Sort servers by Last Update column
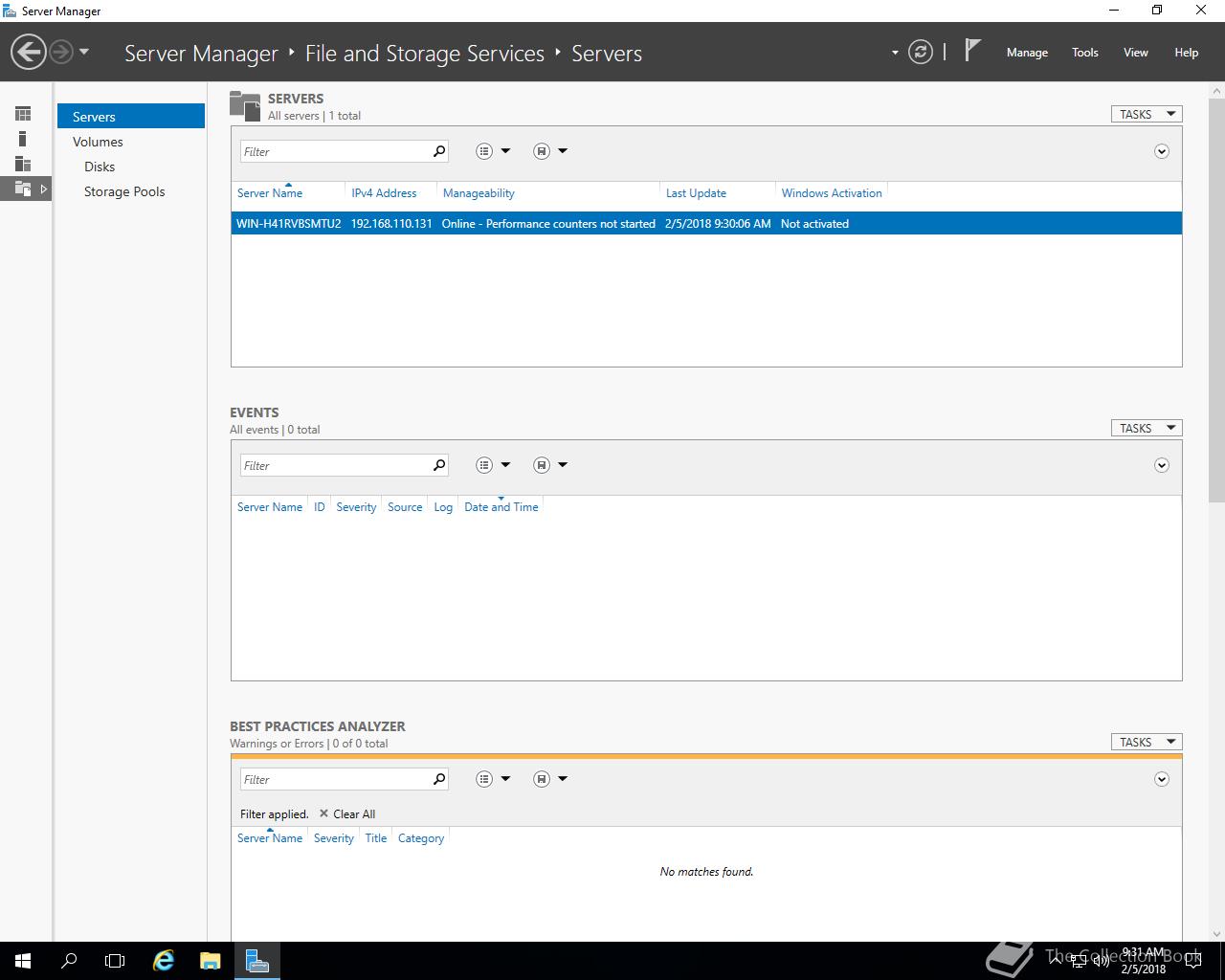The height and width of the screenshot is (980, 1225). pyautogui.click(x=696, y=193)
